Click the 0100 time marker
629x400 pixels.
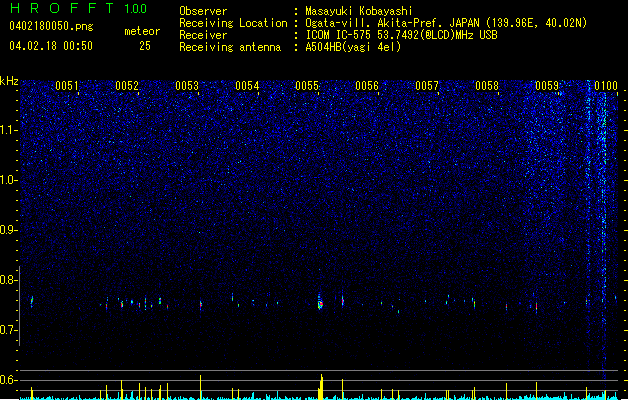(606, 86)
